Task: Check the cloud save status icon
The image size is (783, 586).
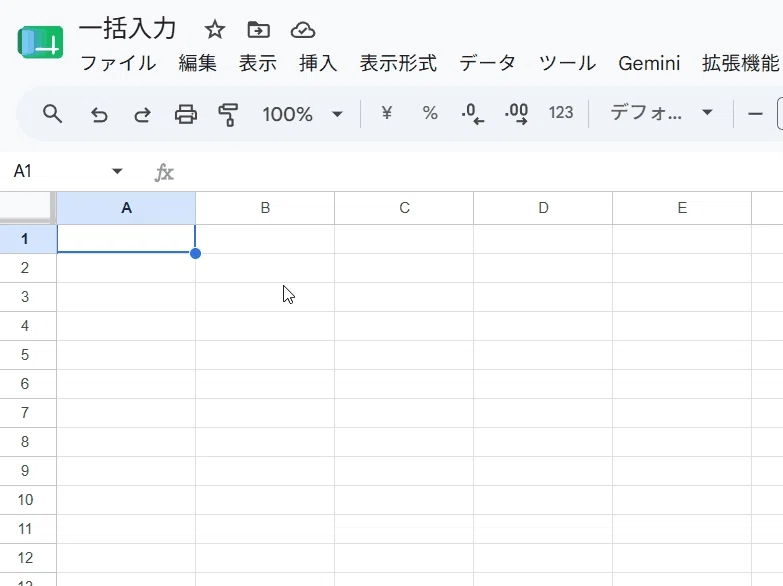Action: click(303, 30)
